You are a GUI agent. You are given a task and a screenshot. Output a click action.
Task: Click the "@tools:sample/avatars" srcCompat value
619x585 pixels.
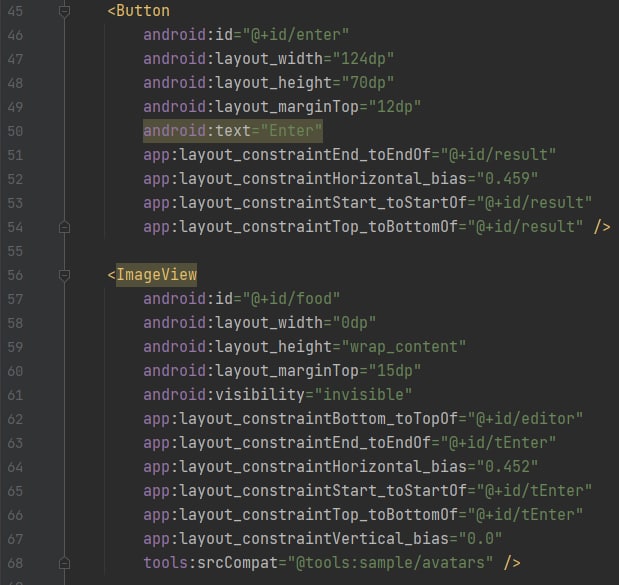click(390, 563)
